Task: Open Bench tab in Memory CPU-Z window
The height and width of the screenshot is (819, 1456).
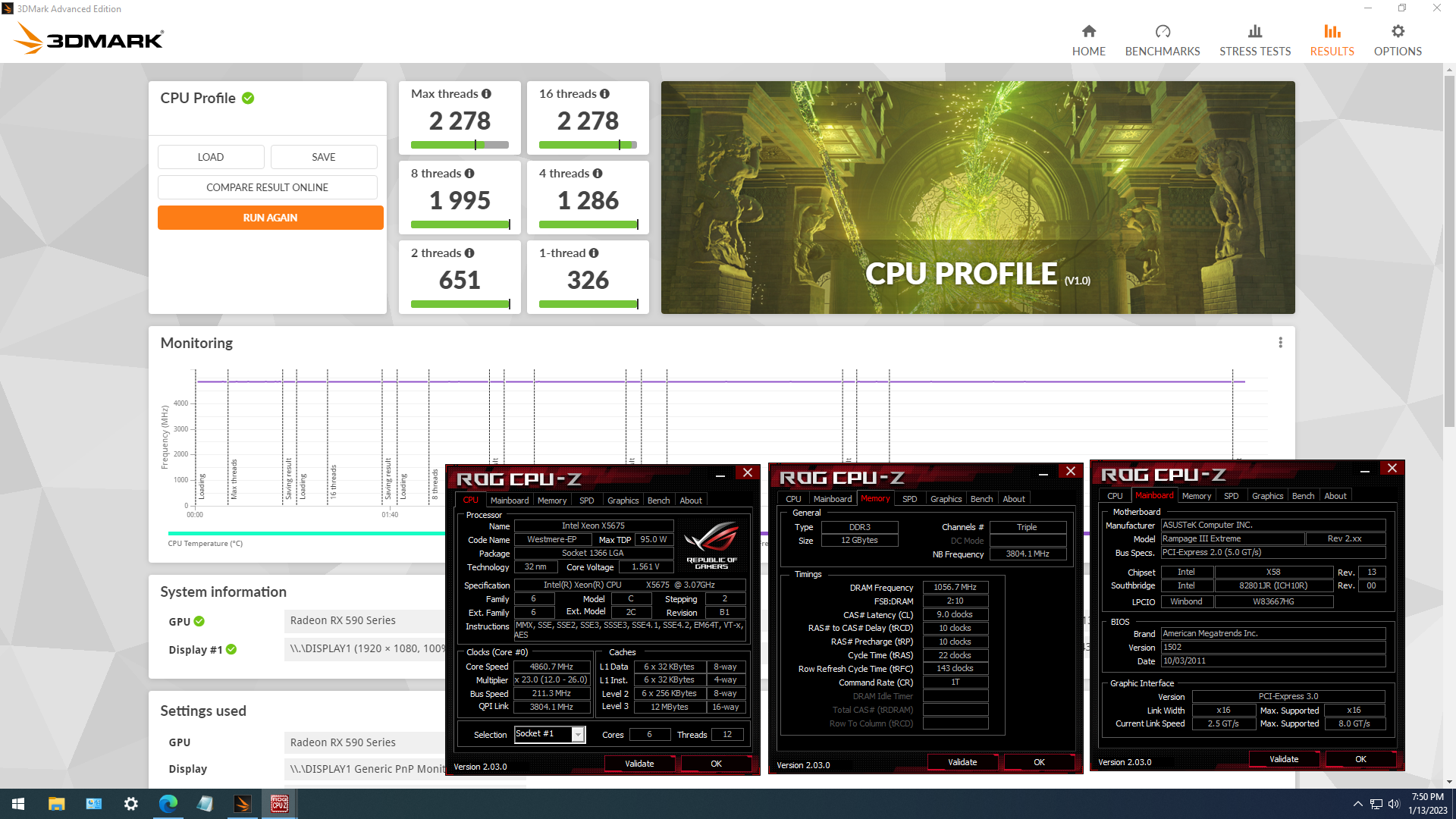Action: [981, 499]
